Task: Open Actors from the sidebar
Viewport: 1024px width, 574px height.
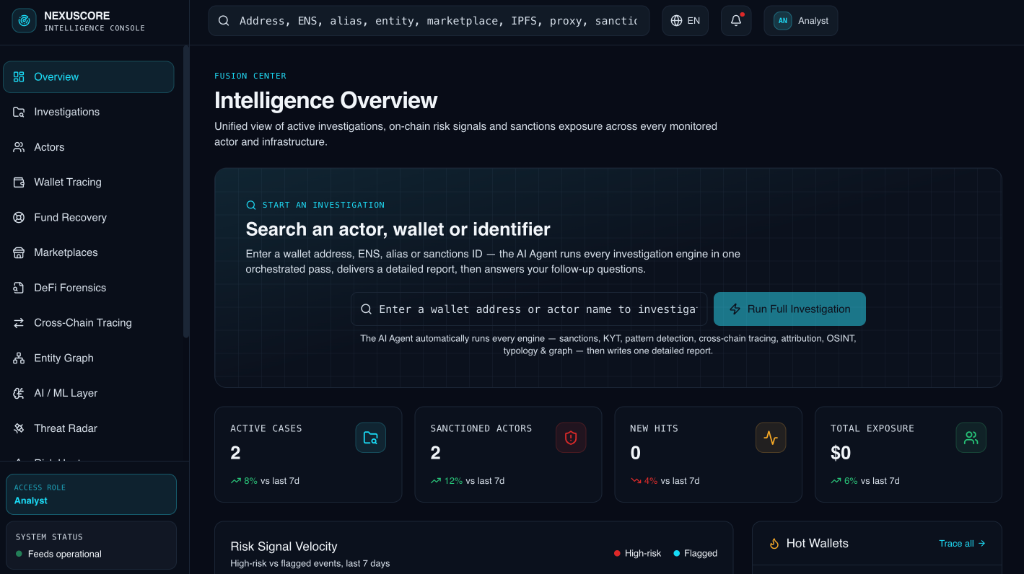Action: tap(89, 148)
